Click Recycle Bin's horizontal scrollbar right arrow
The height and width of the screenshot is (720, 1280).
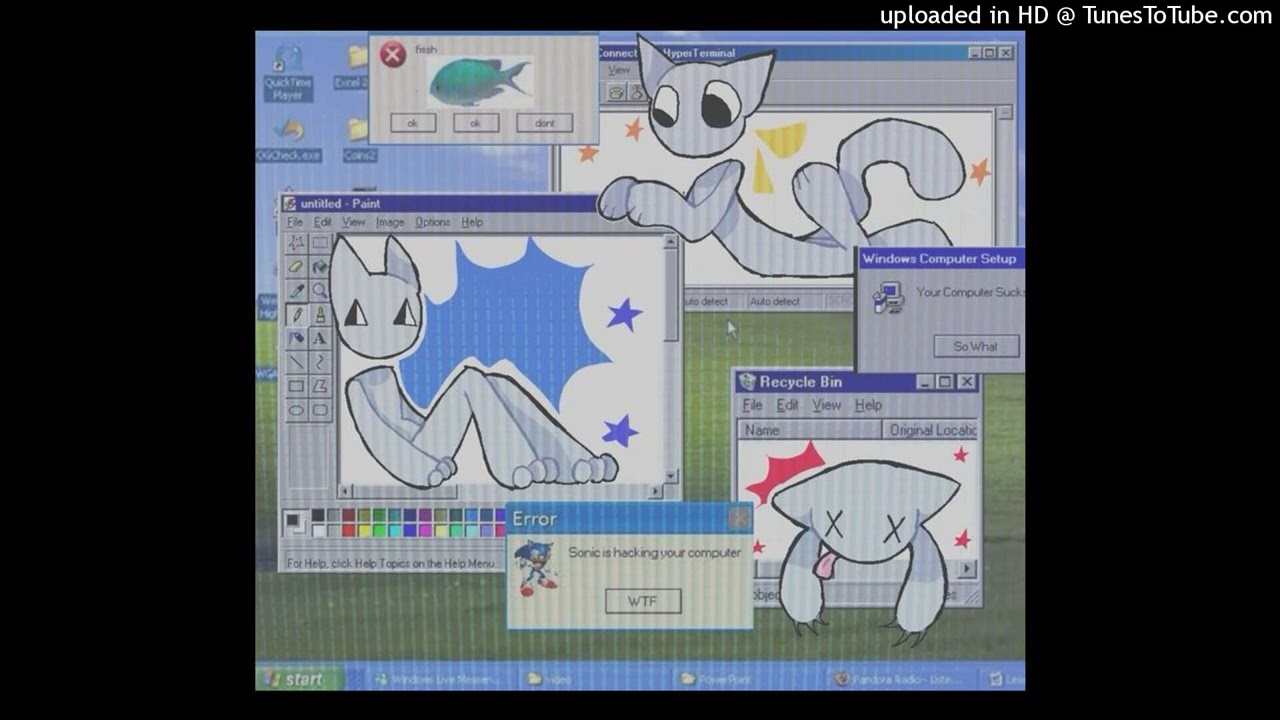tap(967, 569)
